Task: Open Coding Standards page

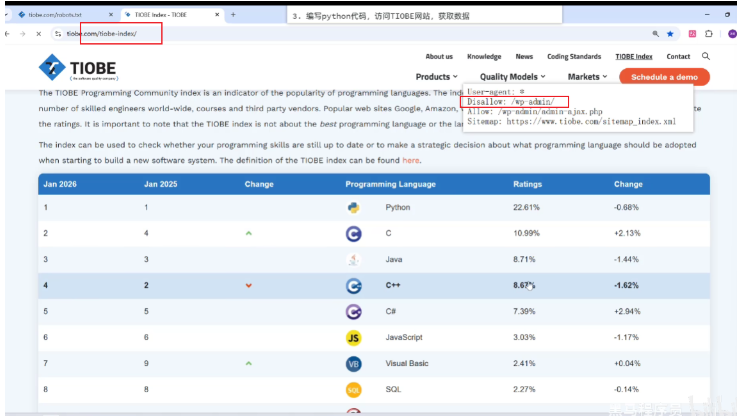Action: 574,56
